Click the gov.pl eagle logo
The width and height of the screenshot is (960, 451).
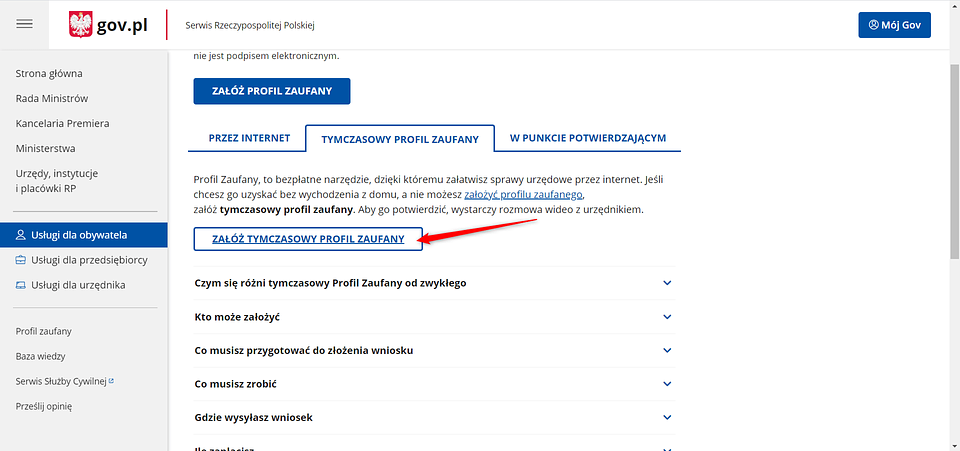[81, 24]
